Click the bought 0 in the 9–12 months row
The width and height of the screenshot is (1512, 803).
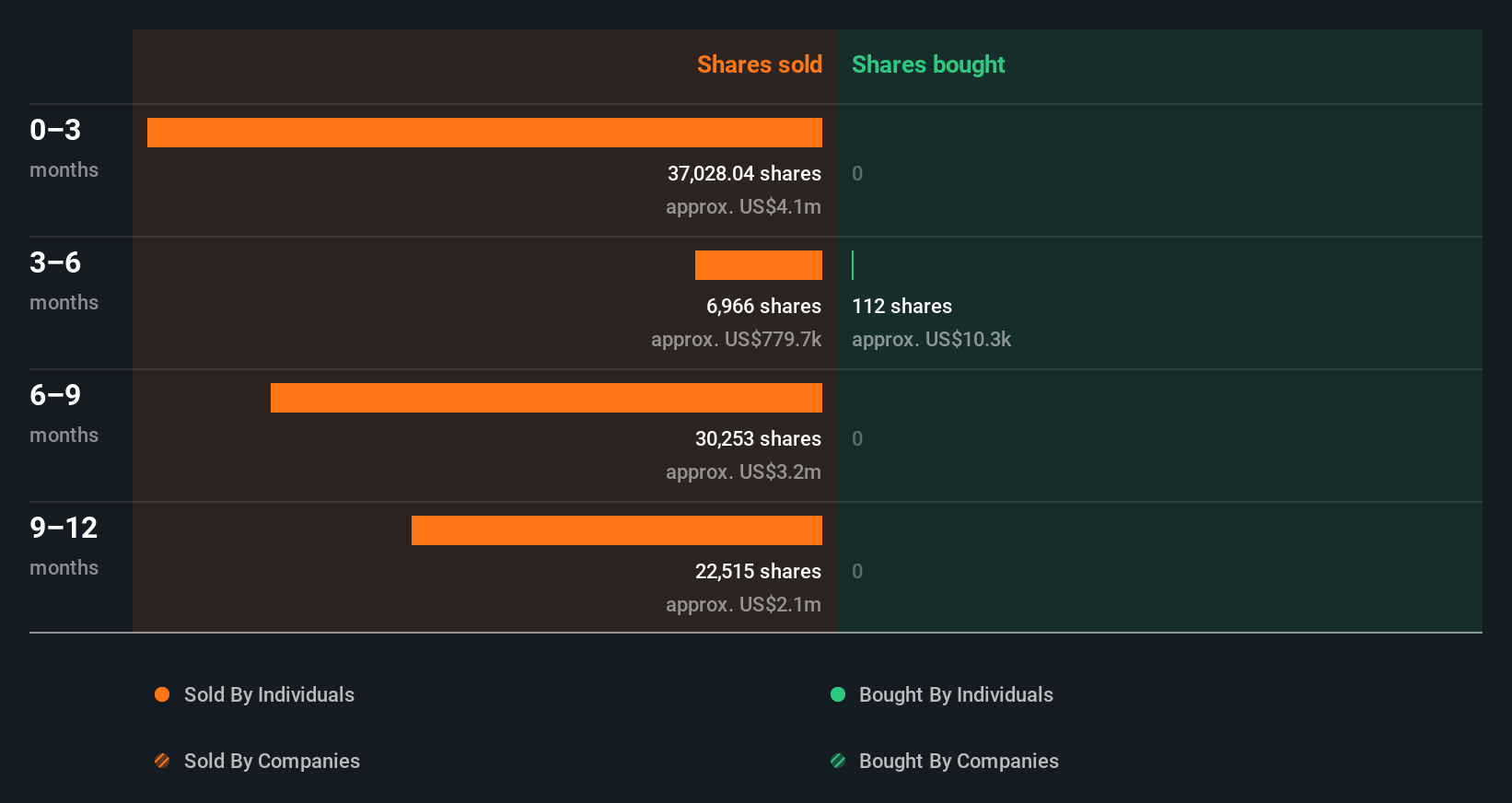tap(857, 571)
